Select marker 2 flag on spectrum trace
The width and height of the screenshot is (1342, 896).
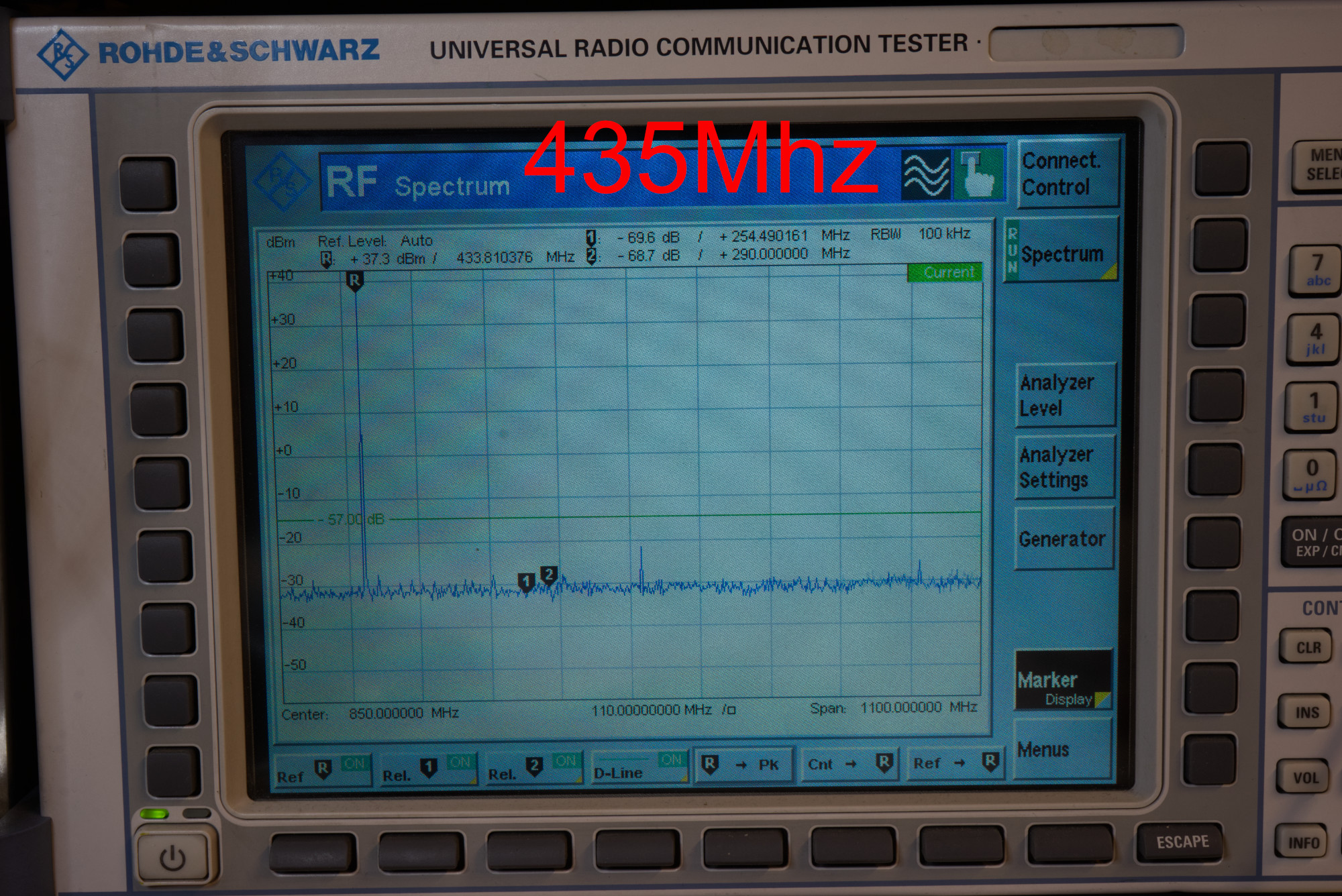pyautogui.click(x=549, y=575)
